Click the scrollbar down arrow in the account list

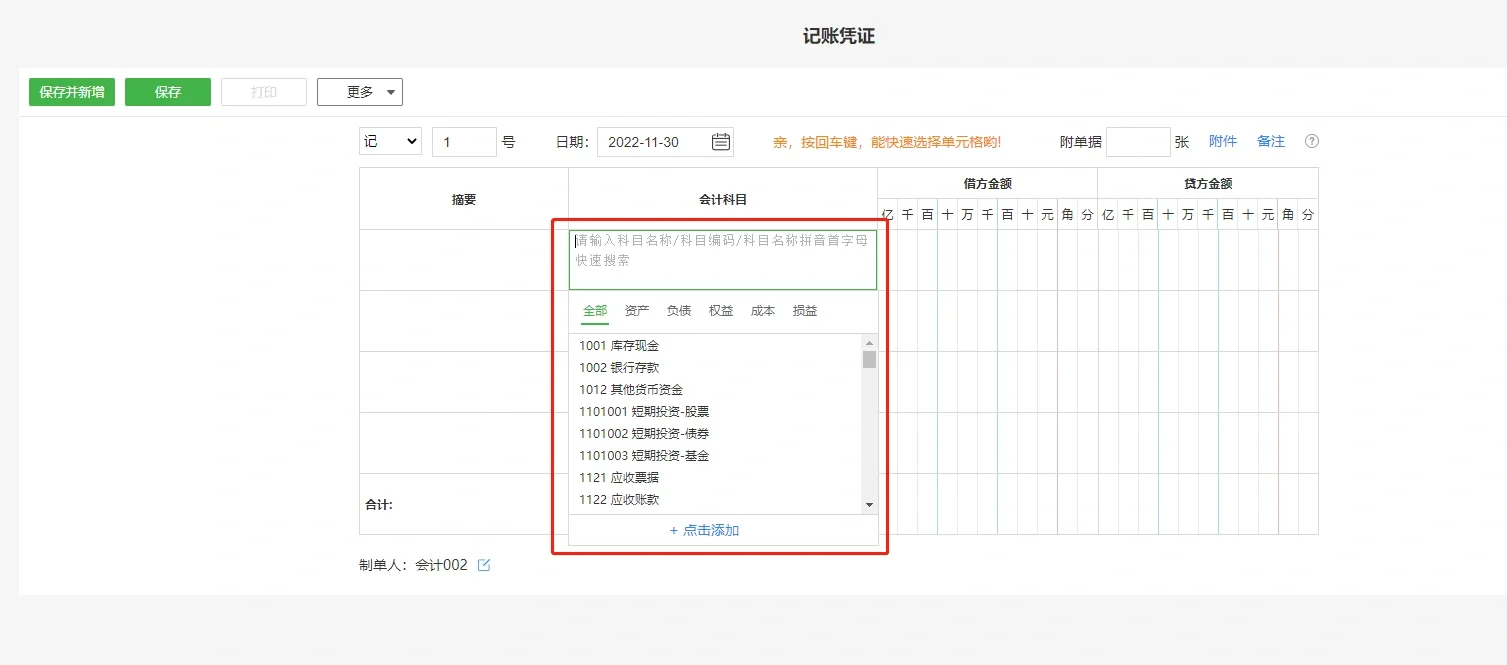click(x=869, y=505)
